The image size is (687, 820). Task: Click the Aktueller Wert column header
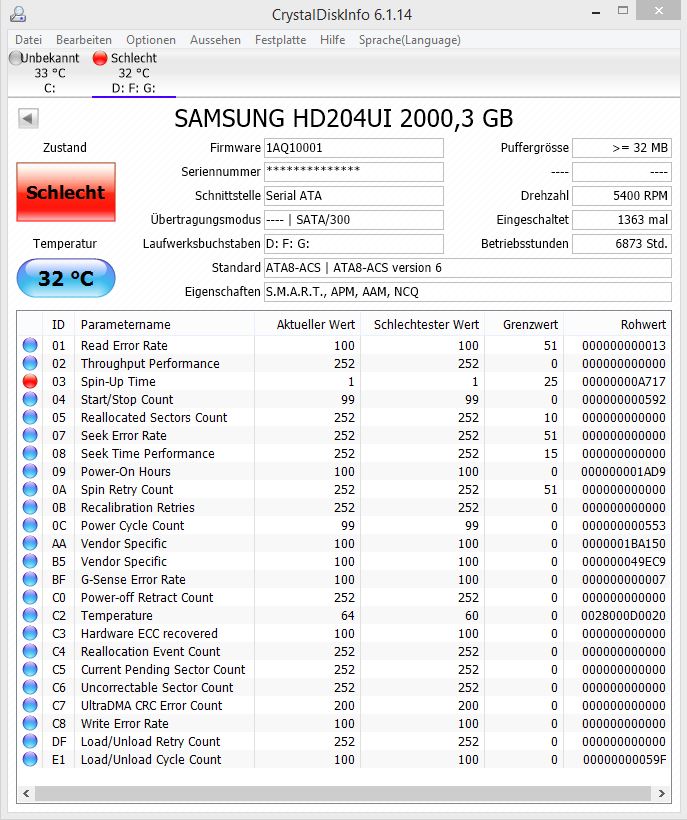click(308, 325)
